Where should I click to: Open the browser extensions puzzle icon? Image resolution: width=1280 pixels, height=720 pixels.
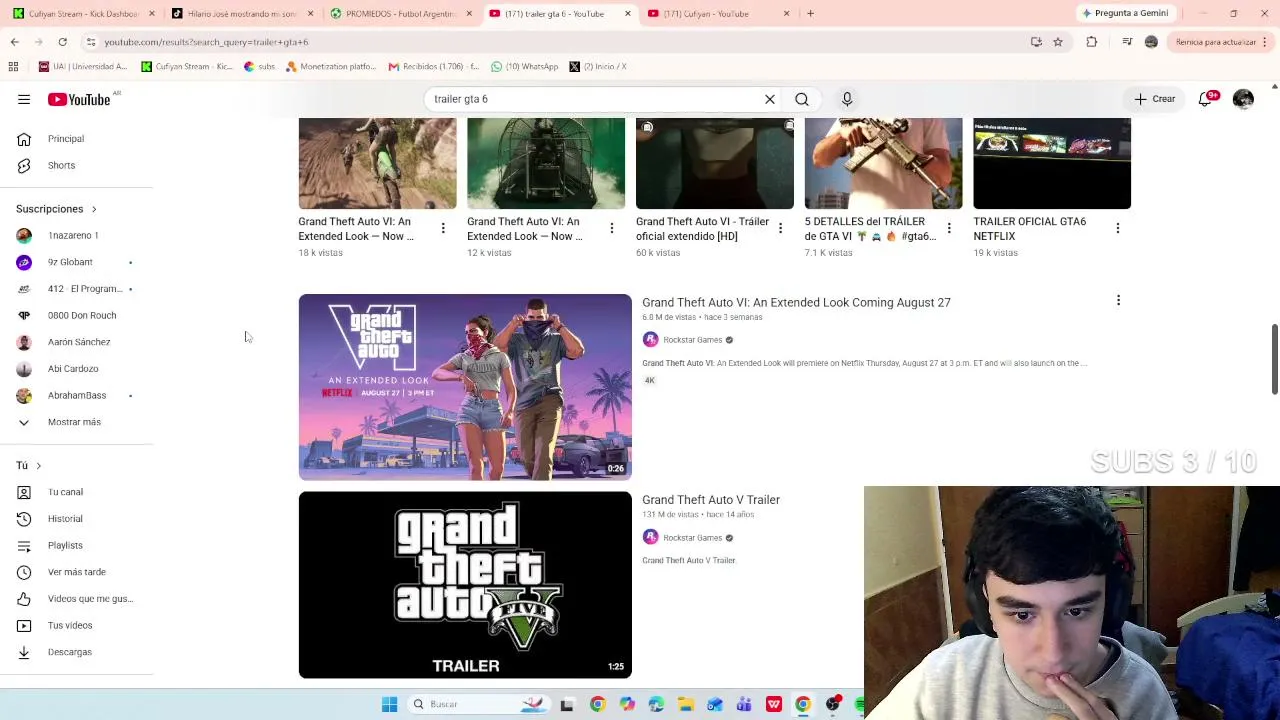pyautogui.click(x=1092, y=42)
